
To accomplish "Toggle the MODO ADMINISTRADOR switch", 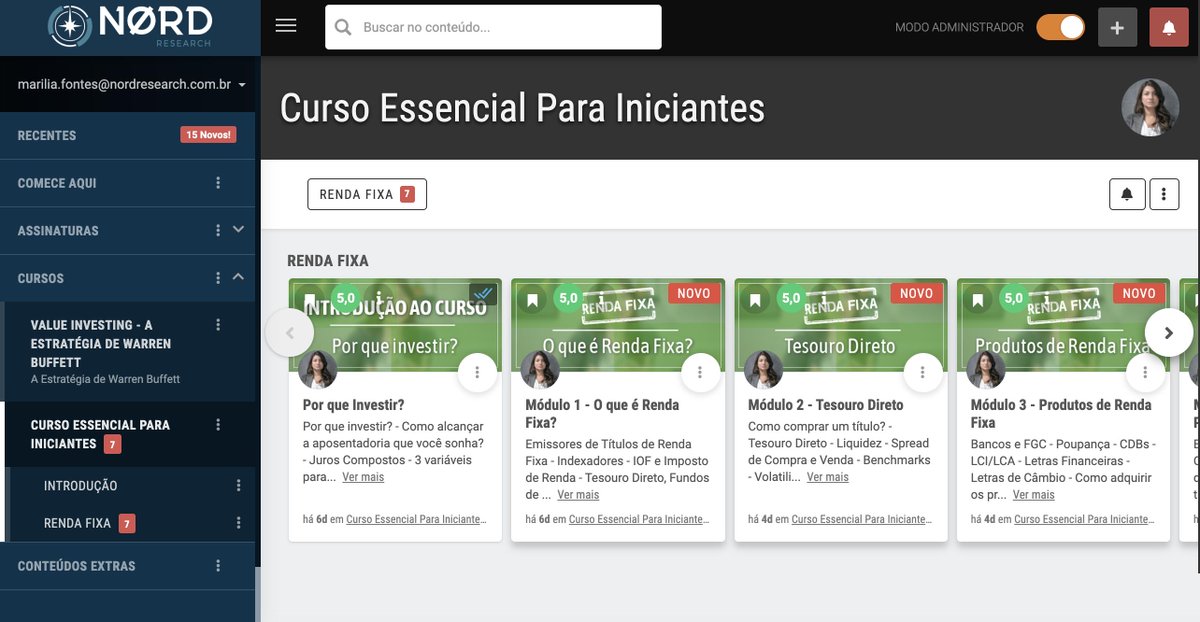I will tap(1060, 27).
